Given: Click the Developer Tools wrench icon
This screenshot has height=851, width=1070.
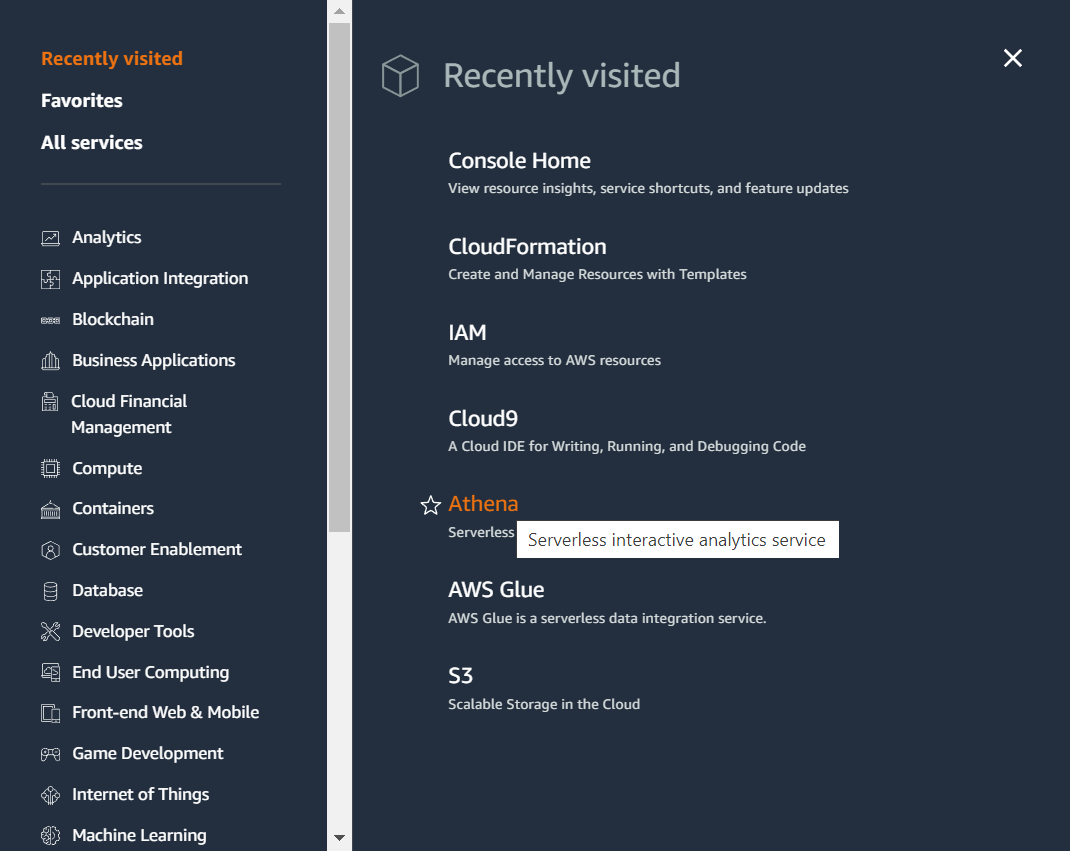Looking at the screenshot, I should click(x=50, y=631).
